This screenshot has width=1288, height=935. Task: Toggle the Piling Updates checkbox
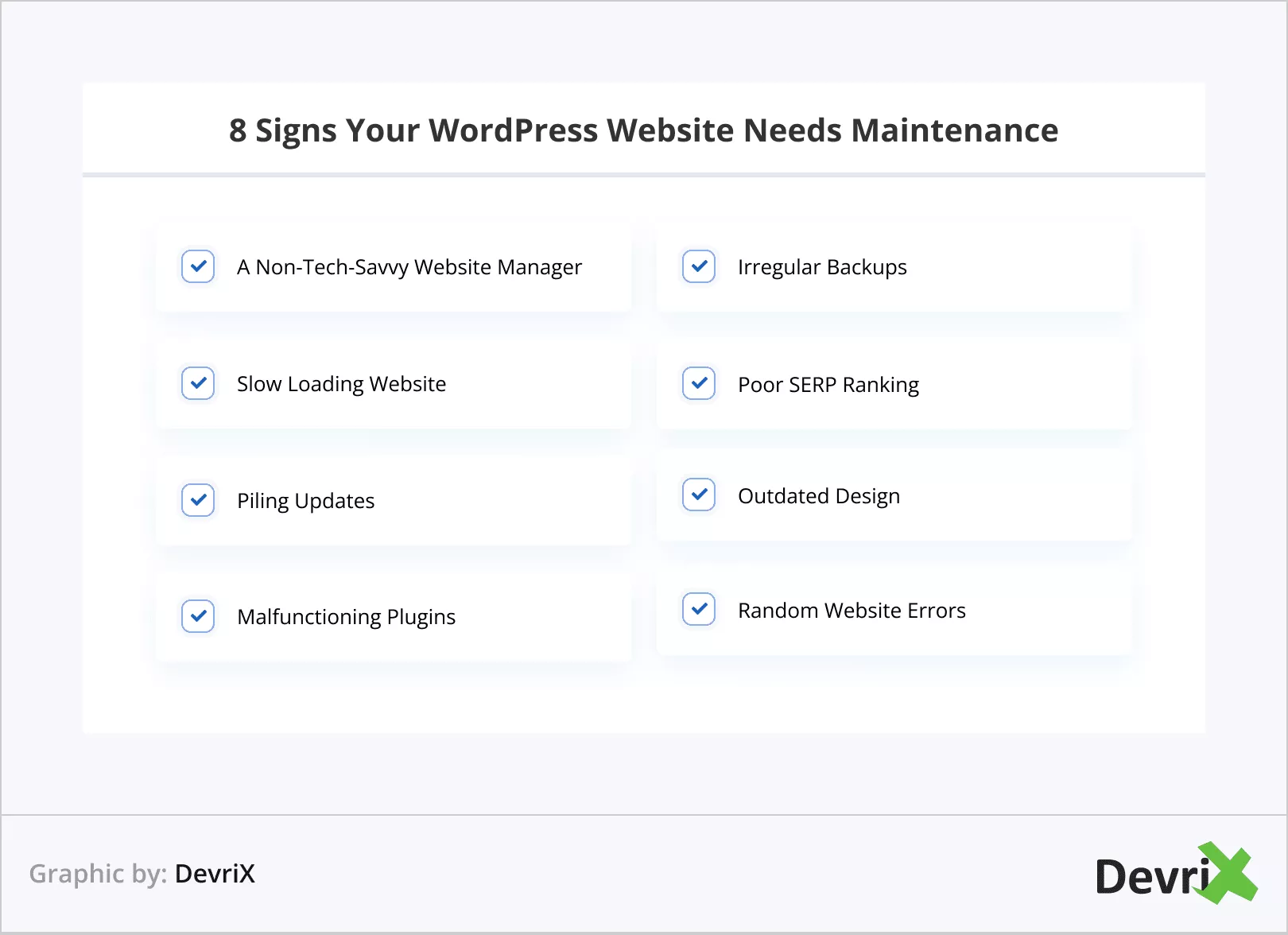tap(198, 500)
